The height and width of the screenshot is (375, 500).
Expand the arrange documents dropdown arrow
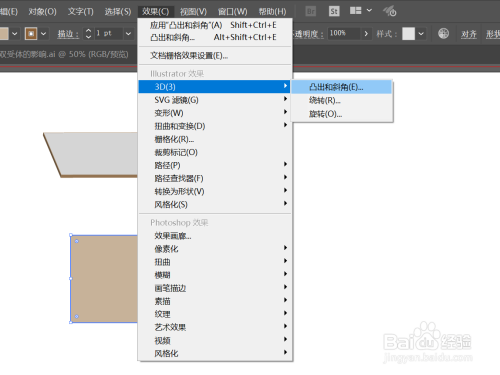point(369,11)
